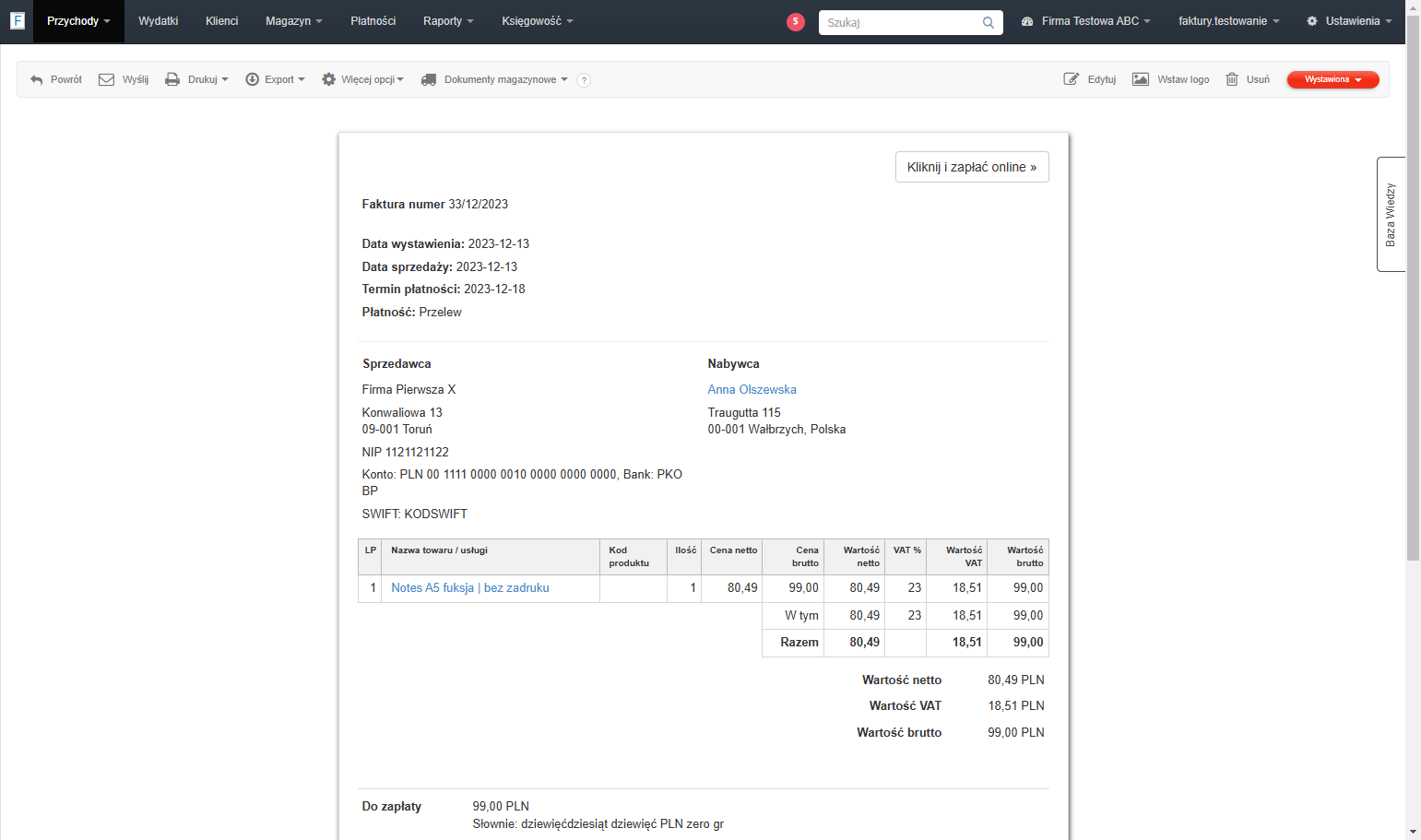Open the faktury.testowanie account dropdown

[1228, 21]
